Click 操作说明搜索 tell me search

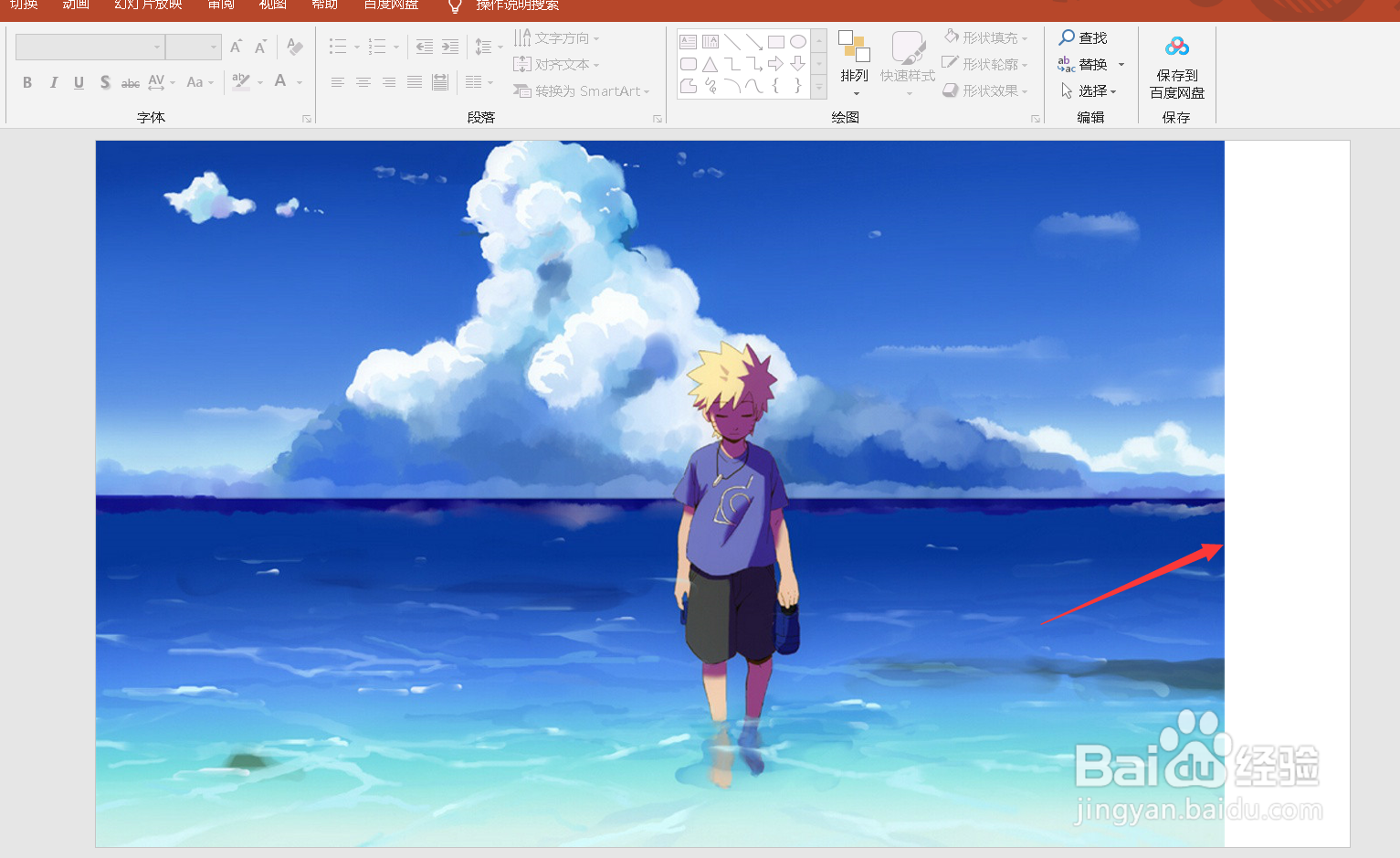point(518,5)
